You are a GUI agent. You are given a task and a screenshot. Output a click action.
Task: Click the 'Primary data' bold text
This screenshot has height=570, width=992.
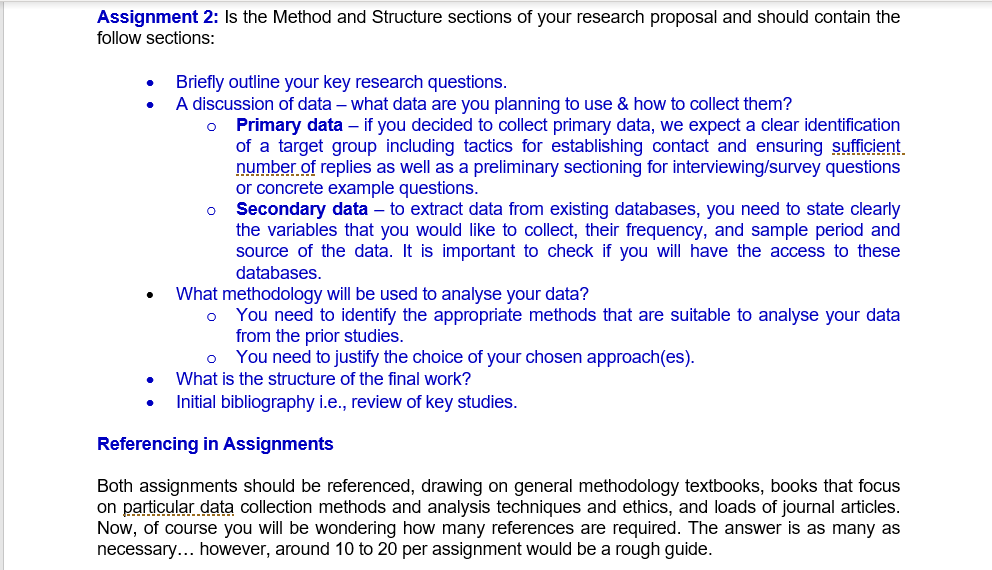coord(289,125)
